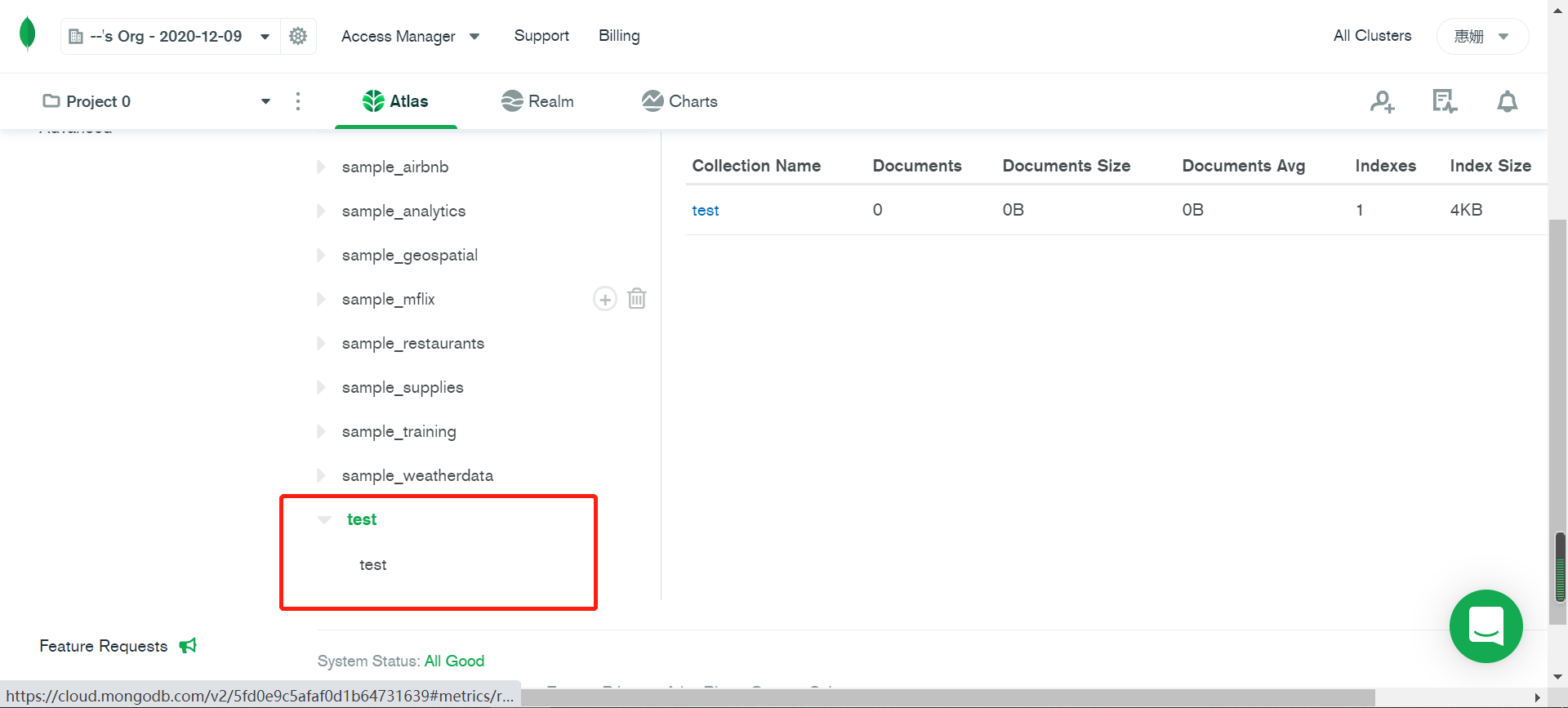Open organization settings gear icon

[298, 36]
